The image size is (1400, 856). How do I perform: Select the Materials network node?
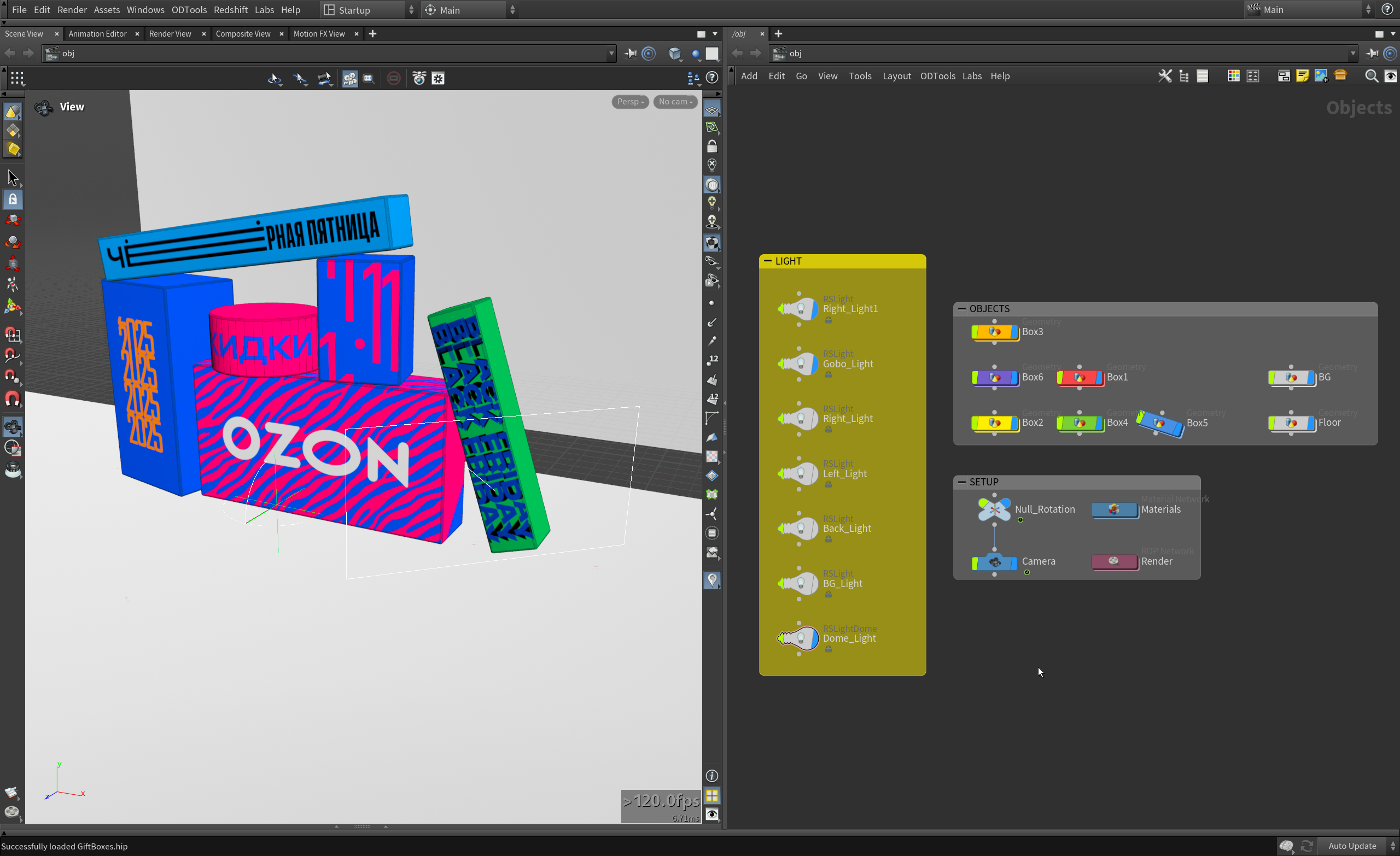click(x=1113, y=509)
